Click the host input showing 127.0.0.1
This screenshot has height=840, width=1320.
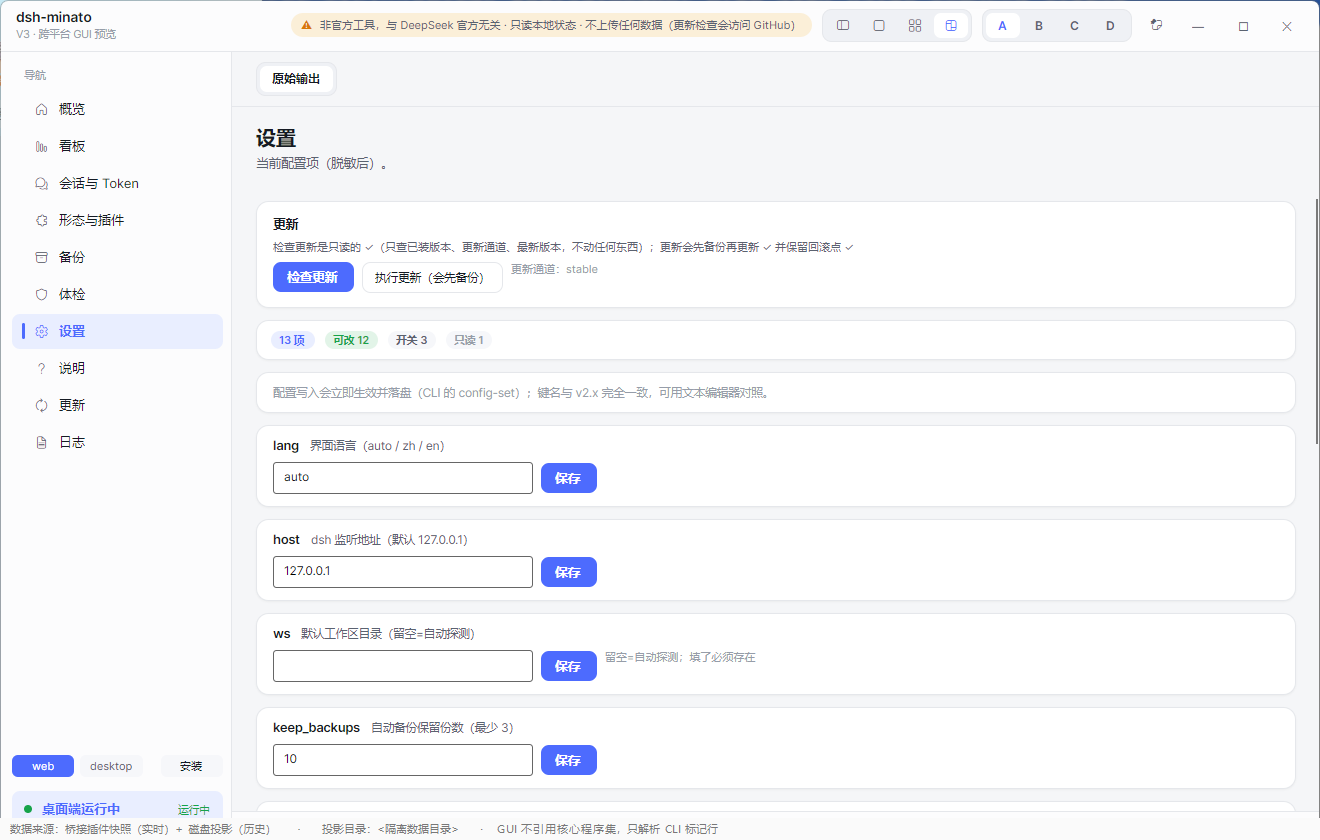(x=403, y=572)
